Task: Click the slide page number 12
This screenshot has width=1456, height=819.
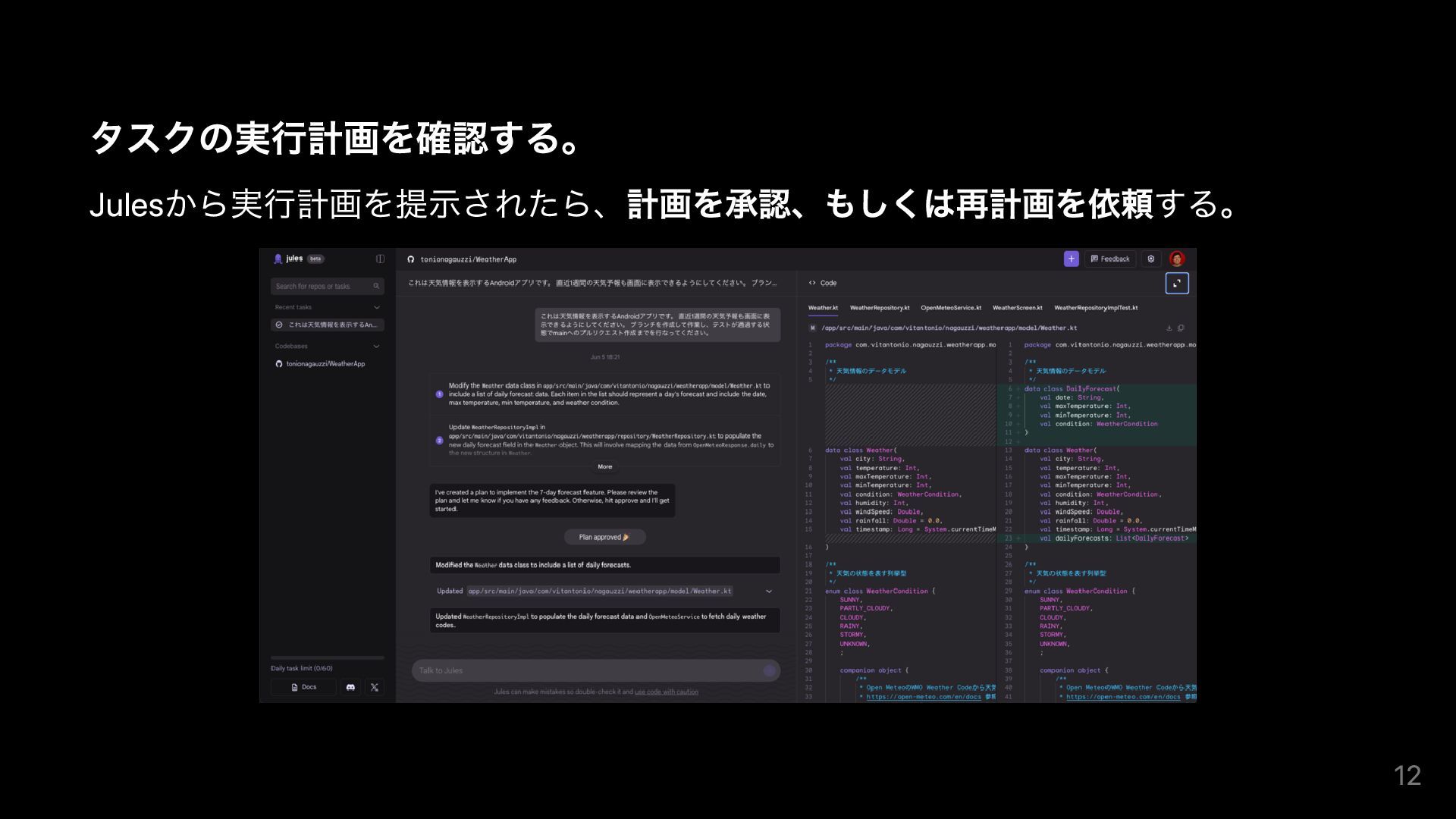Action: 1407,775
